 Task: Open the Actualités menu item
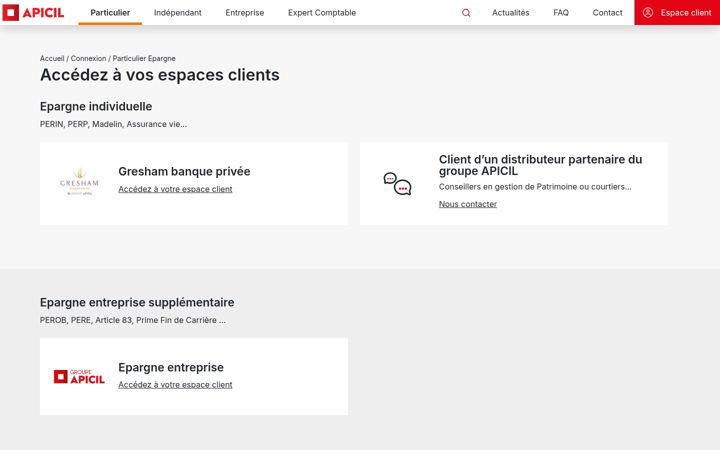511,13
